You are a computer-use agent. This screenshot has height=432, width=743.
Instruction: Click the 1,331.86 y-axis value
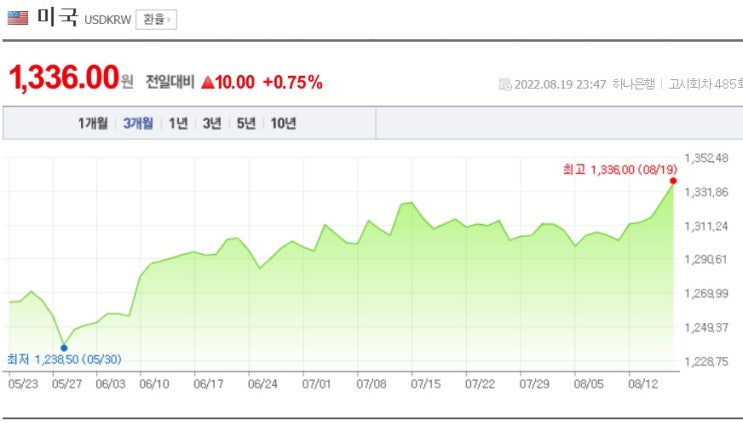(707, 192)
